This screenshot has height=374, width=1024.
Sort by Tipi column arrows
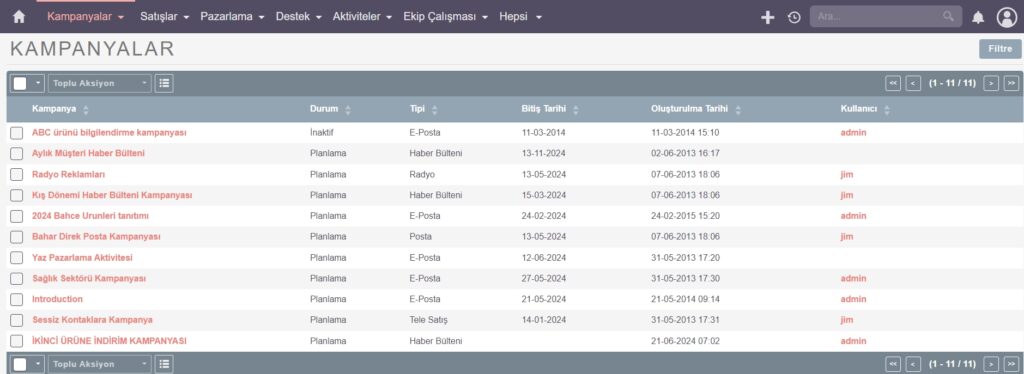pos(434,110)
